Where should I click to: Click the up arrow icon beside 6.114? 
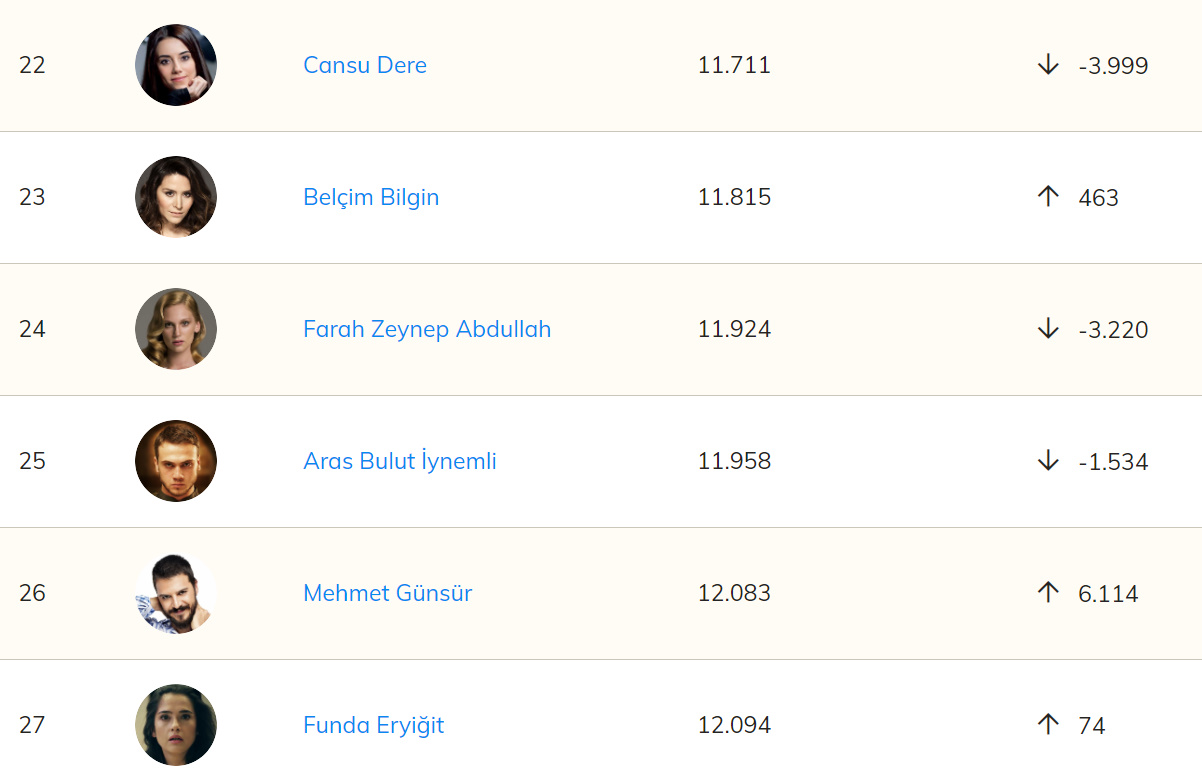[x=1047, y=593]
